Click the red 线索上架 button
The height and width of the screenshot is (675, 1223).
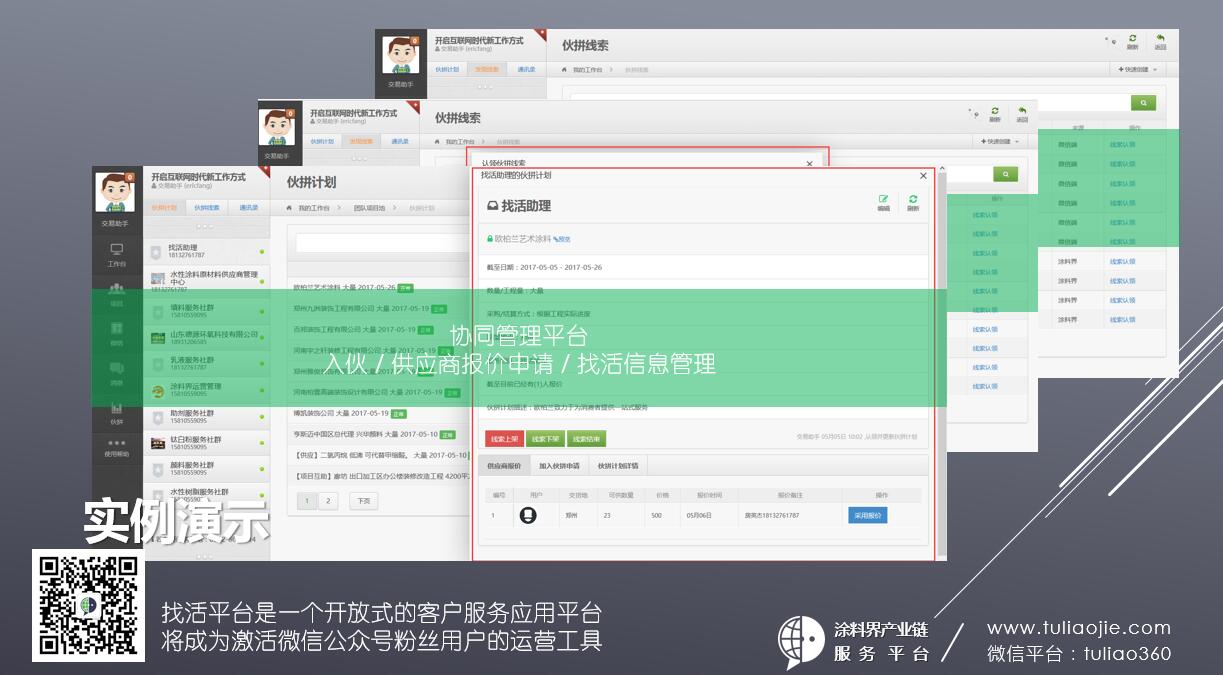(x=504, y=438)
